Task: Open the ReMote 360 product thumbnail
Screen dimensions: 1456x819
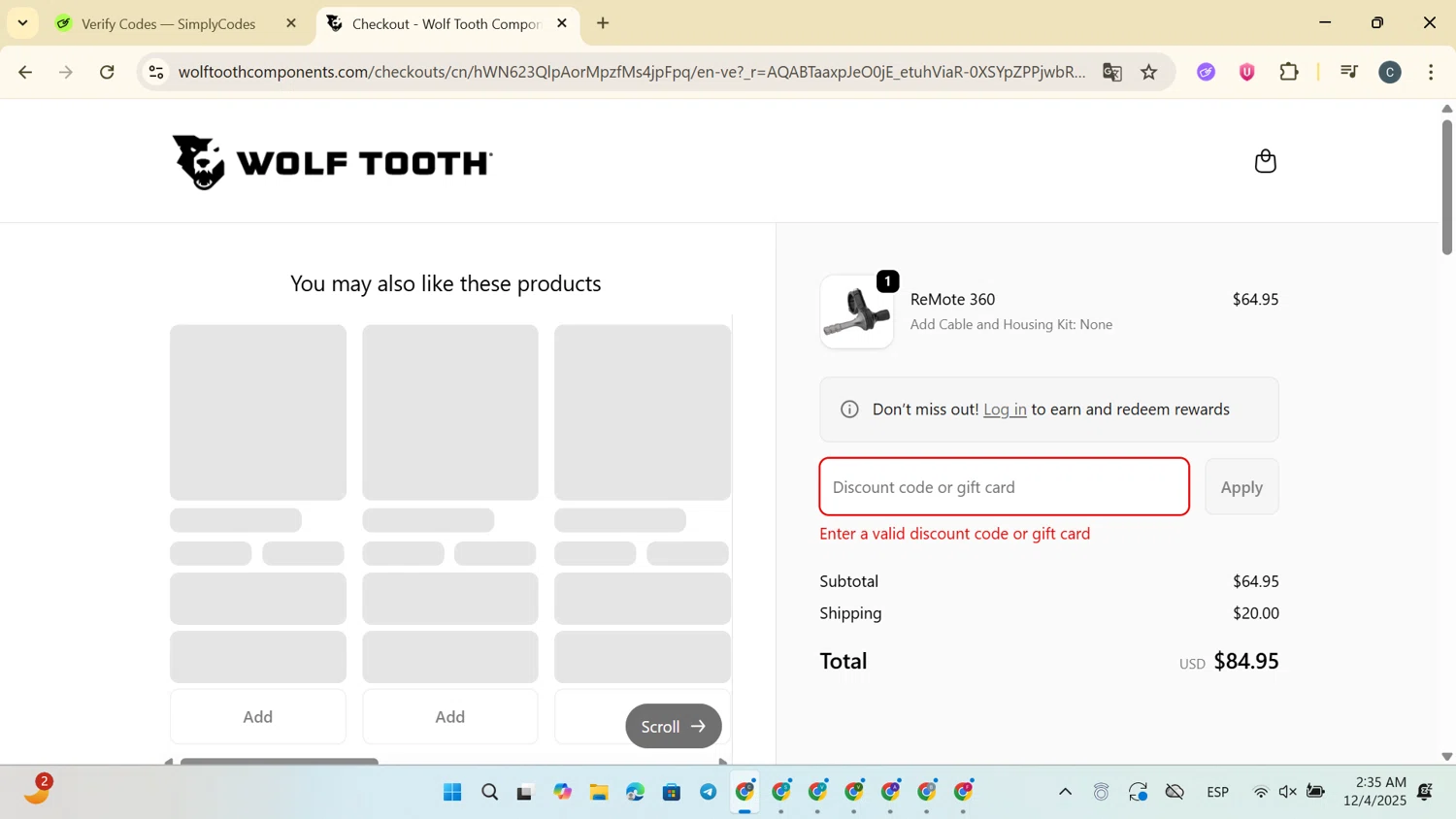Action: (856, 311)
